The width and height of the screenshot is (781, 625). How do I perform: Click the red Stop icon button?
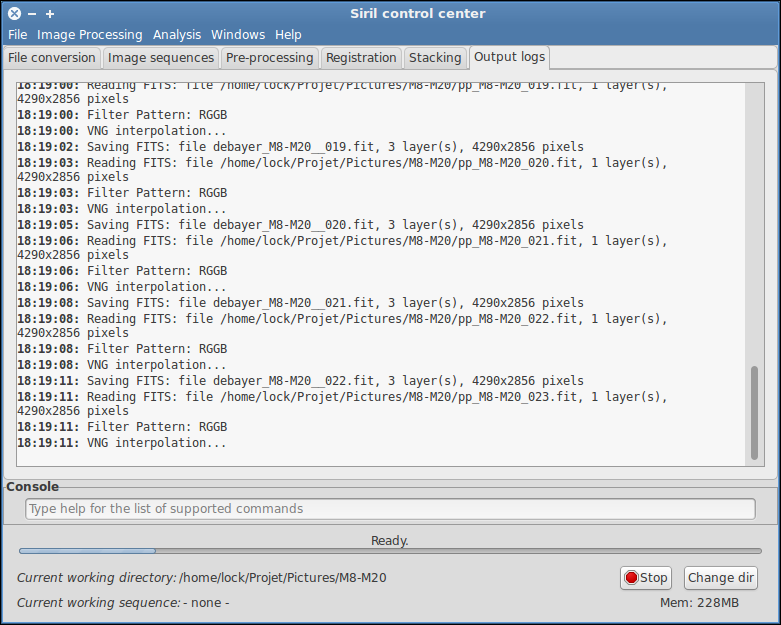coord(645,578)
